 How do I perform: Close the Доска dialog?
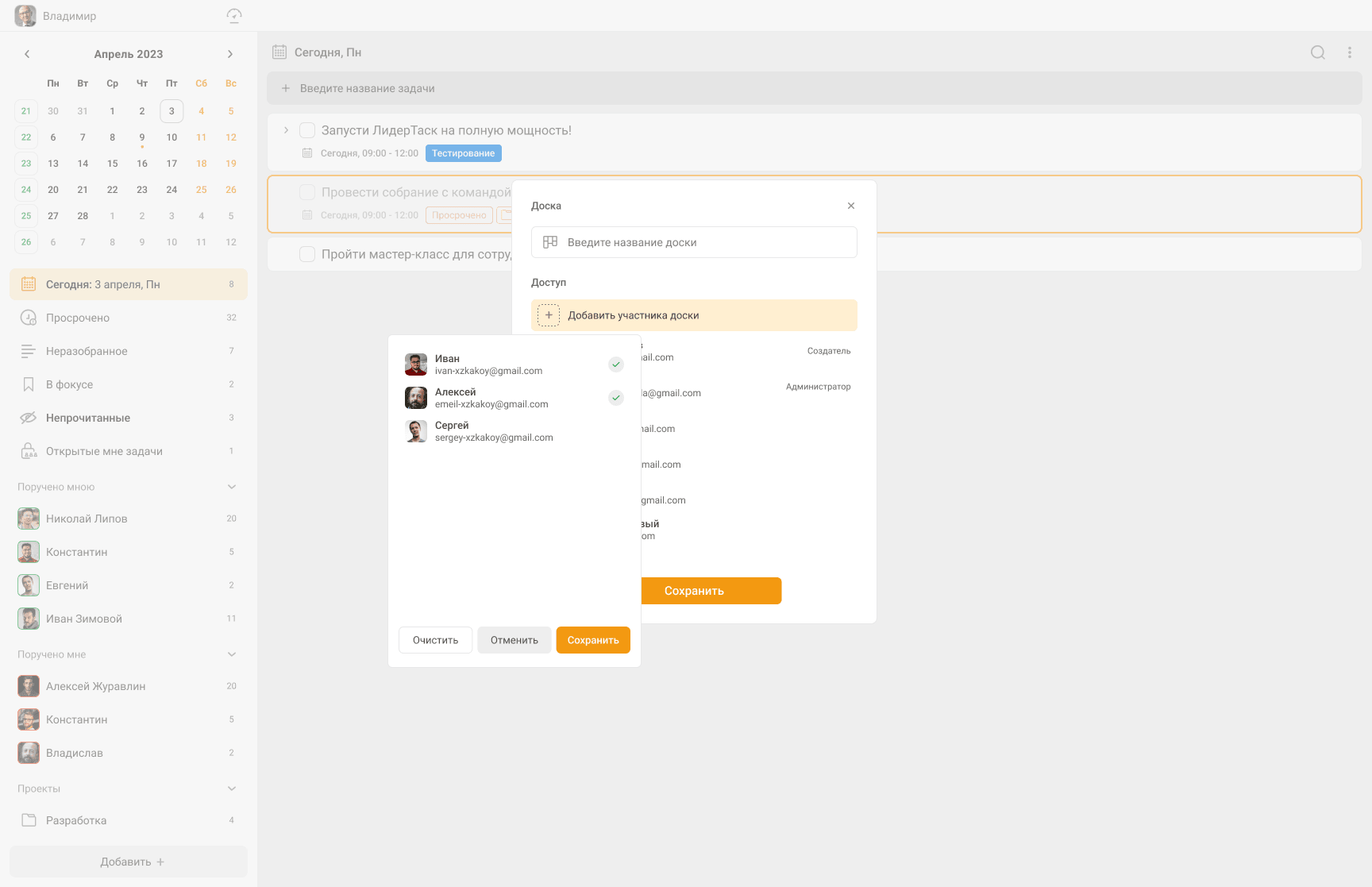tap(851, 206)
